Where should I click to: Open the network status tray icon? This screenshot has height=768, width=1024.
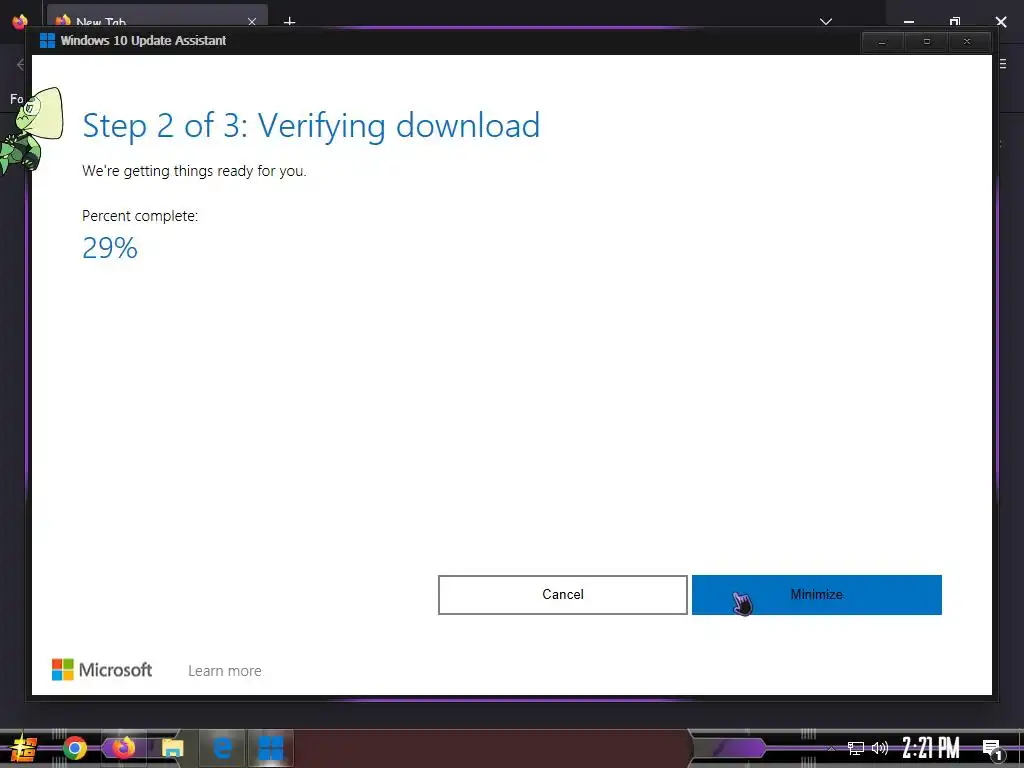pyautogui.click(x=856, y=748)
